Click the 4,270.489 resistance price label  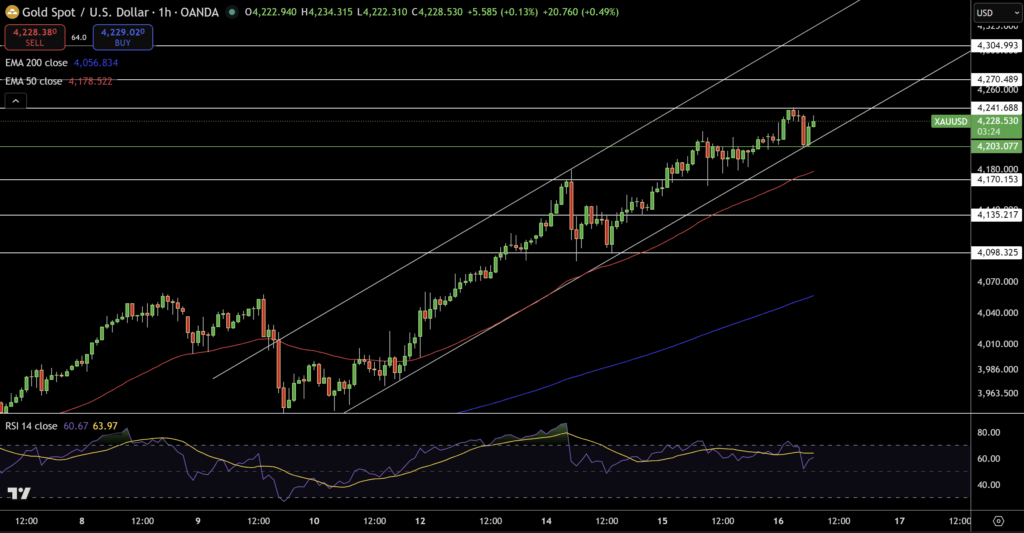[x=996, y=79]
